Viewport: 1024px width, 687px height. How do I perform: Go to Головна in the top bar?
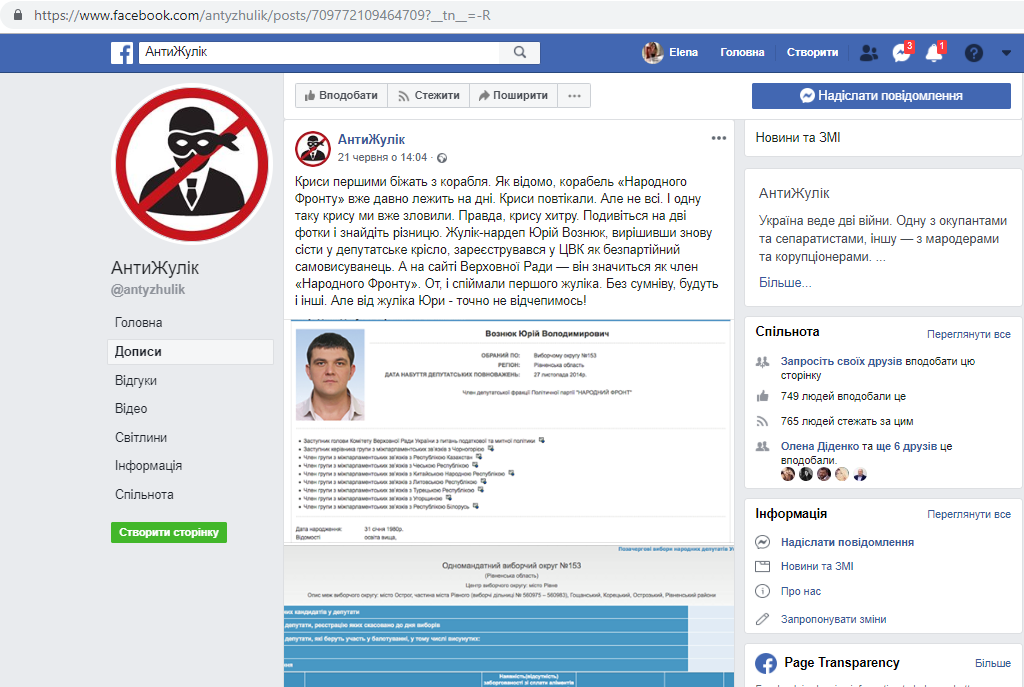(x=742, y=52)
